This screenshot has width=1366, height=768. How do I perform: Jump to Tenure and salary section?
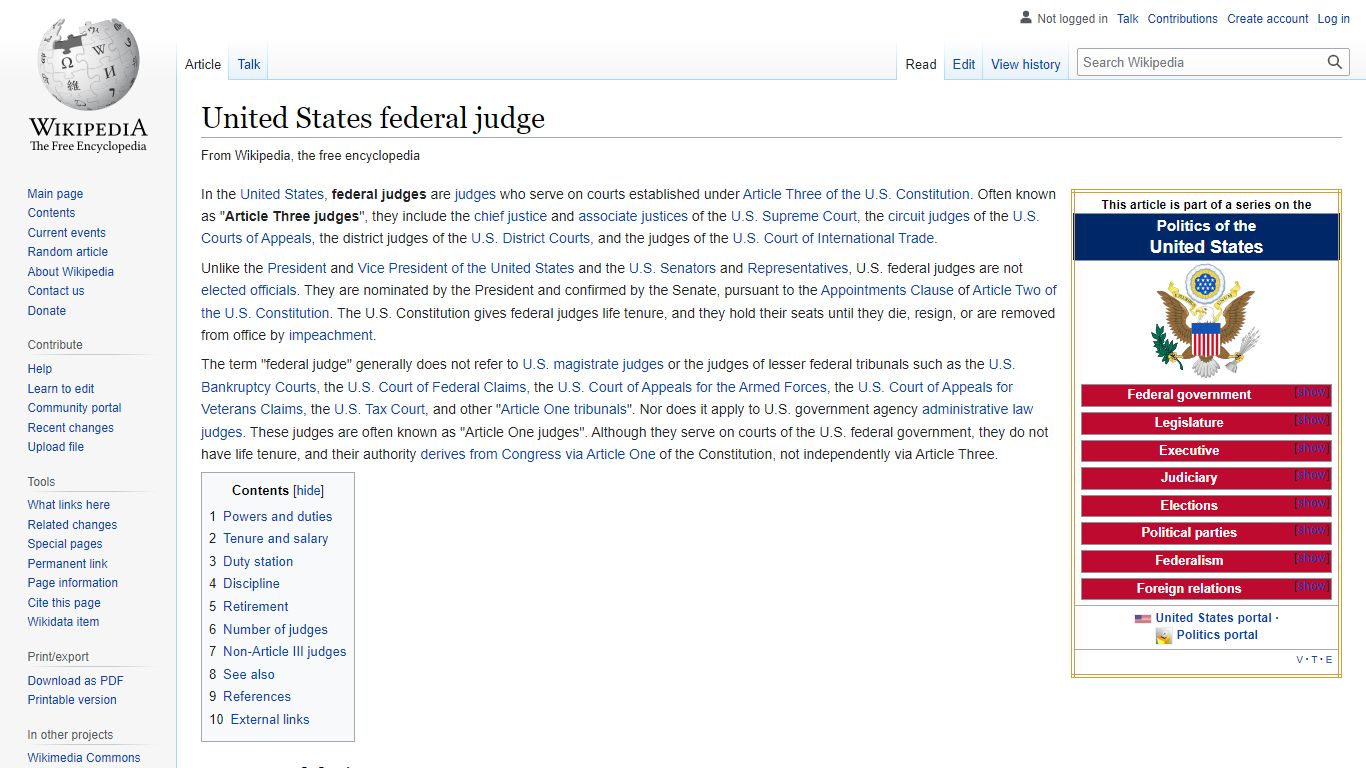(275, 539)
